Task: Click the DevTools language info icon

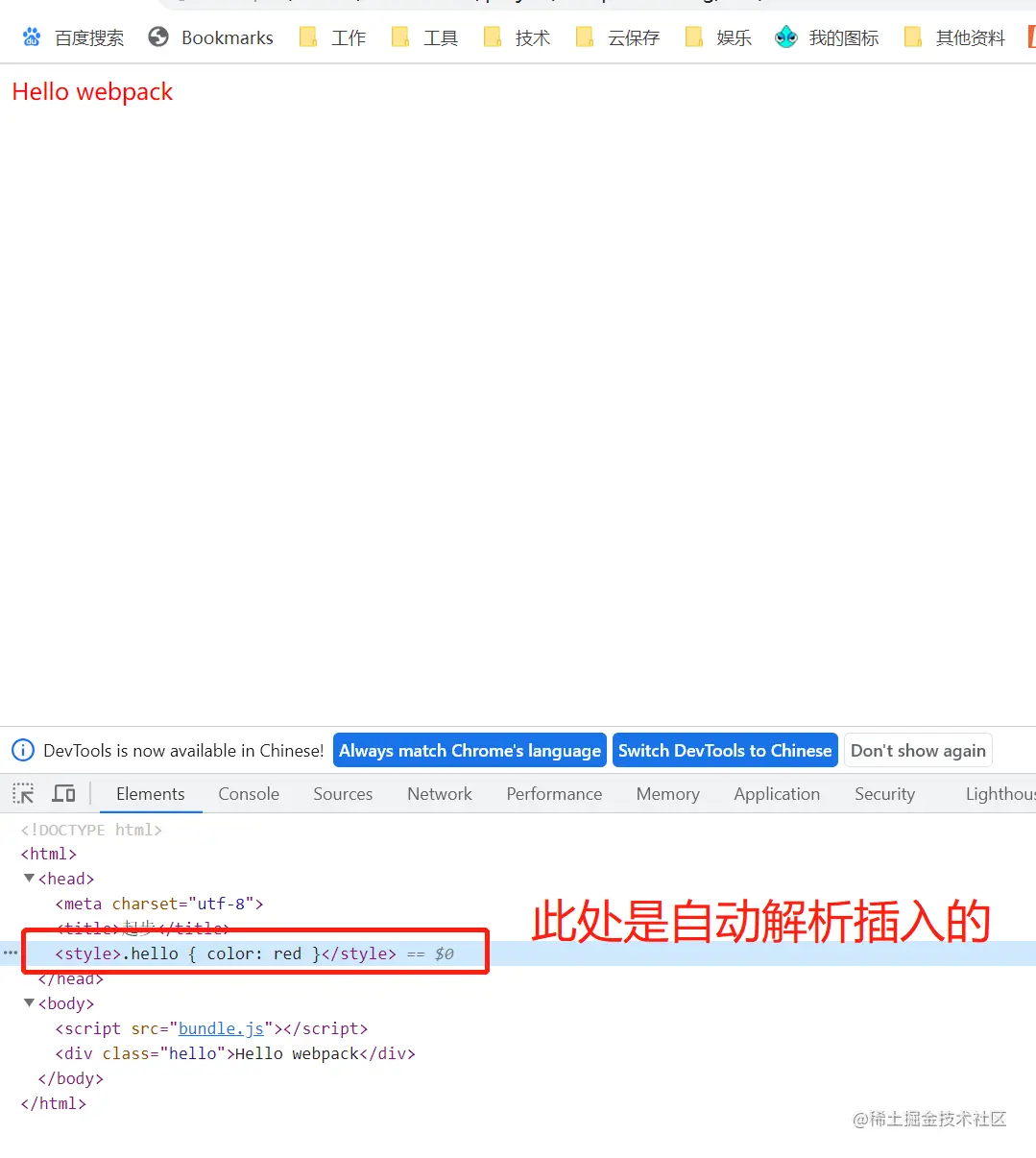Action: (x=23, y=751)
